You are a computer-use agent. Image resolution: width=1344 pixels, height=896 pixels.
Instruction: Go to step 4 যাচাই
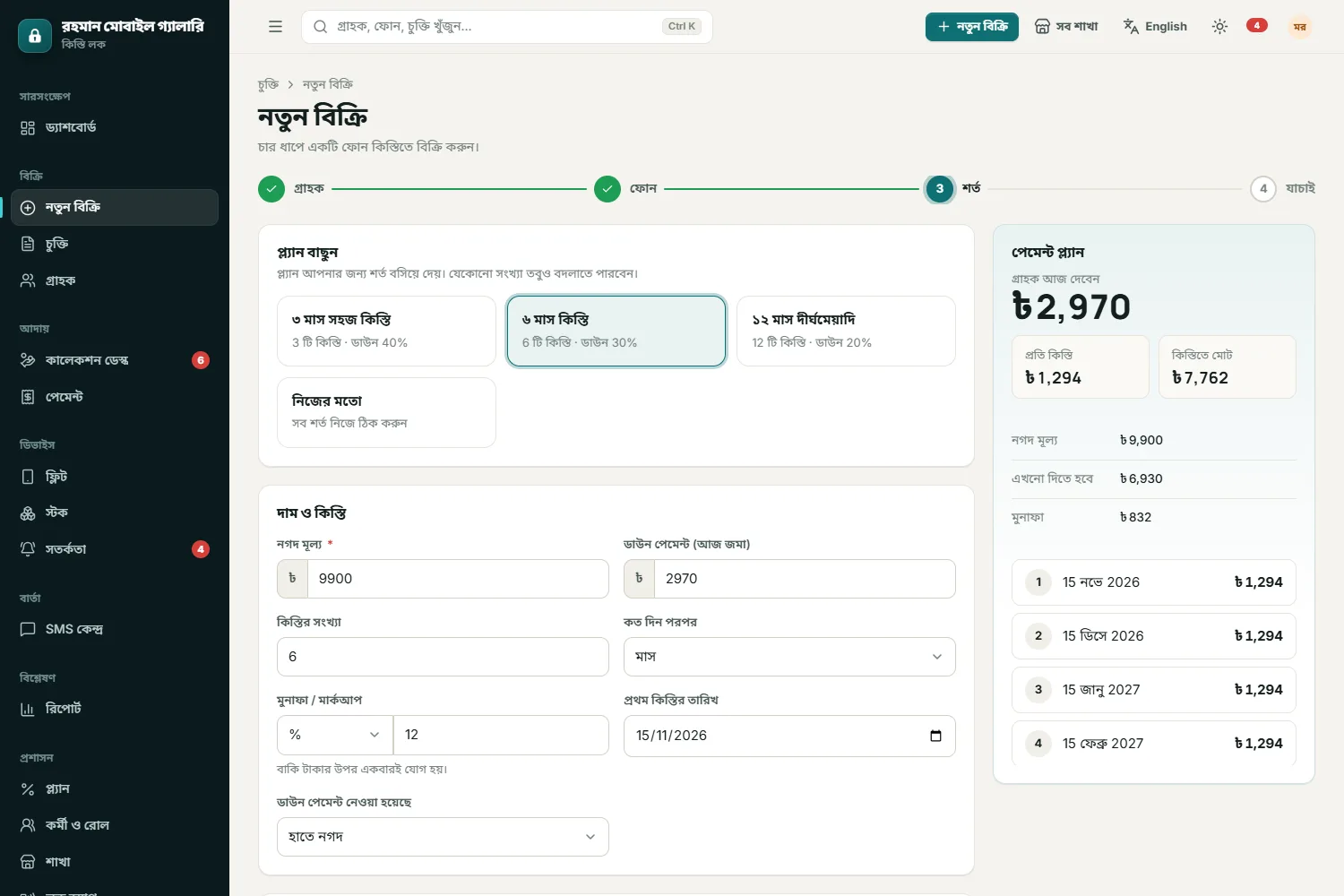1283,189
